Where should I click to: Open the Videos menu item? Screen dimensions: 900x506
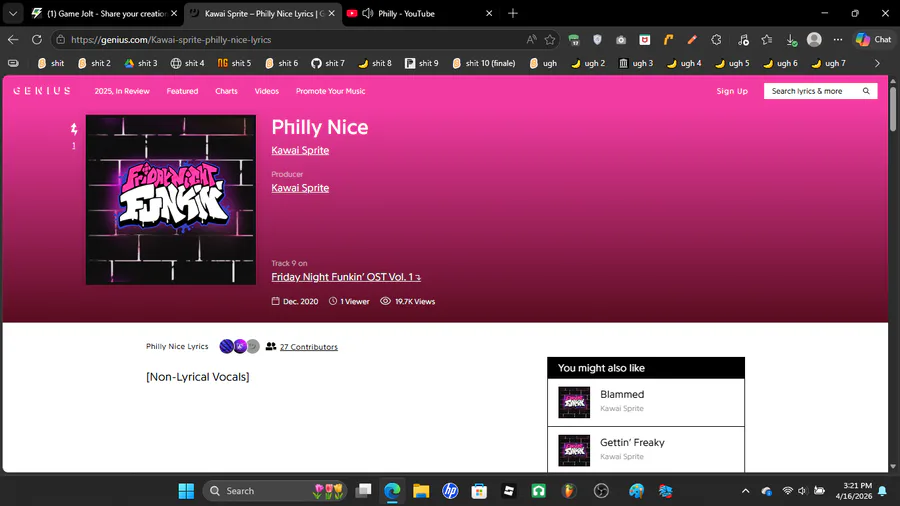click(x=266, y=91)
